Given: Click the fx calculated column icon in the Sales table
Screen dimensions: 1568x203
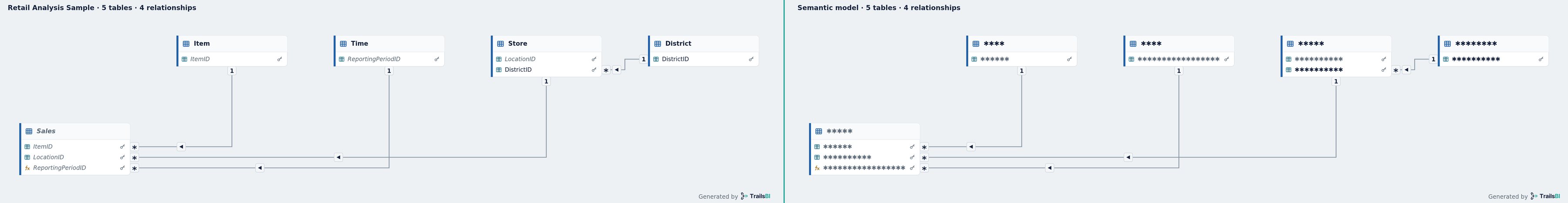Looking at the screenshot, I should click(x=27, y=168).
